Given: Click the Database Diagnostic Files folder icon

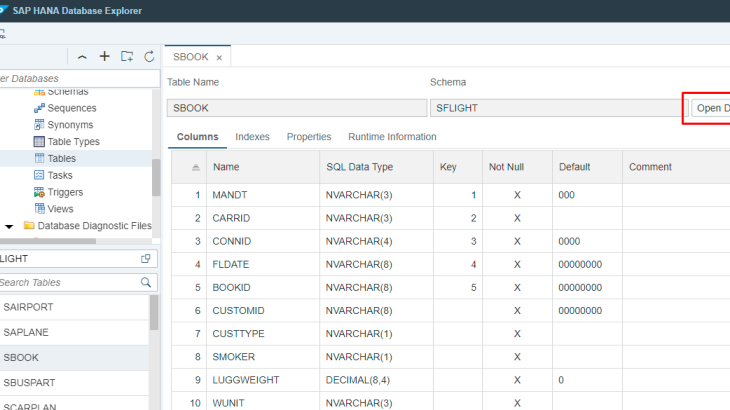Looking at the screenshot, I should (x=29, y=225).
